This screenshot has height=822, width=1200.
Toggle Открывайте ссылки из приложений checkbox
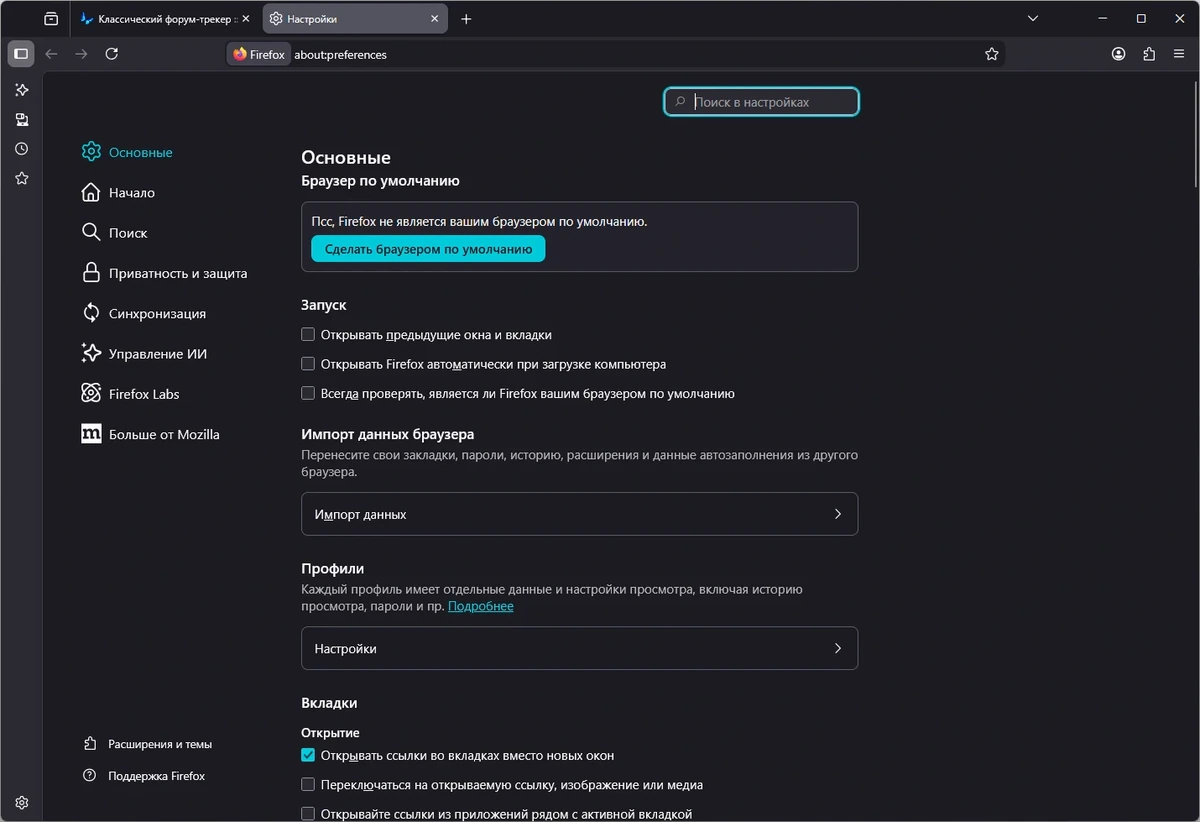[x=308, y=814]
